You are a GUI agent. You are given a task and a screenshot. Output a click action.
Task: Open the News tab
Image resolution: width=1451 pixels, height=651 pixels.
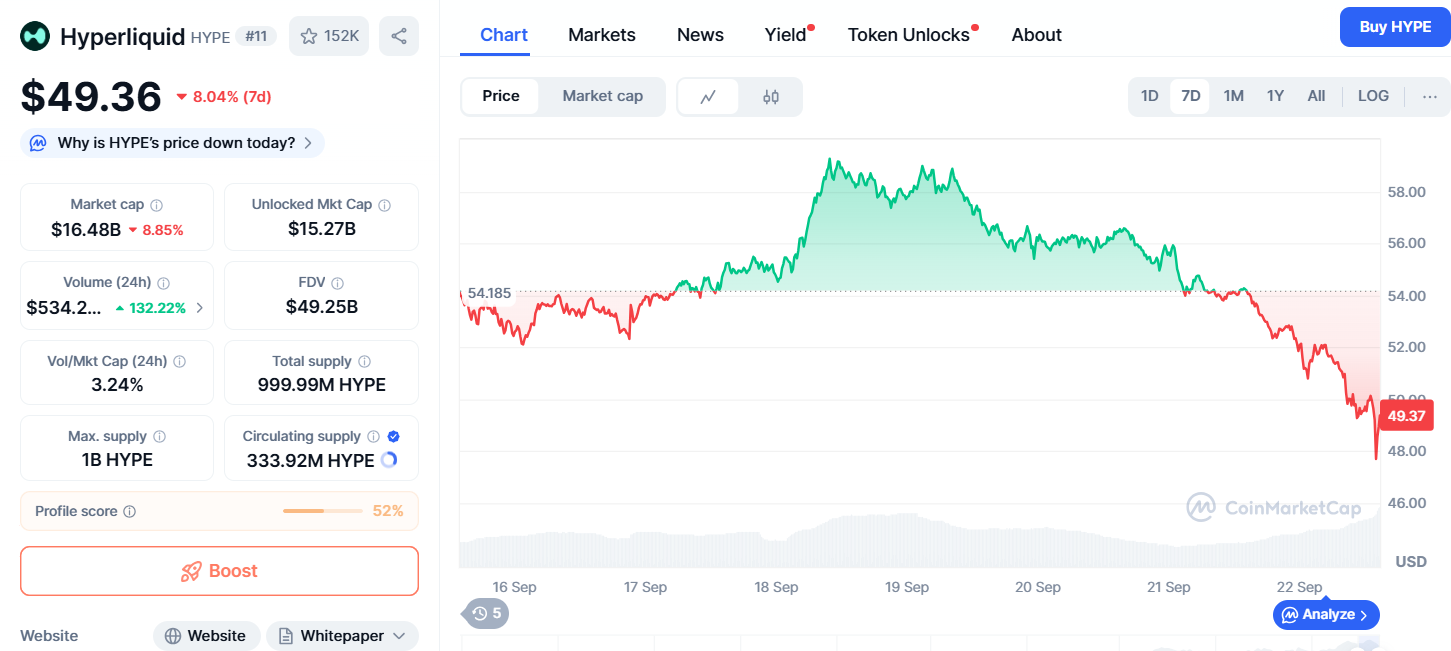pos(700,35)
